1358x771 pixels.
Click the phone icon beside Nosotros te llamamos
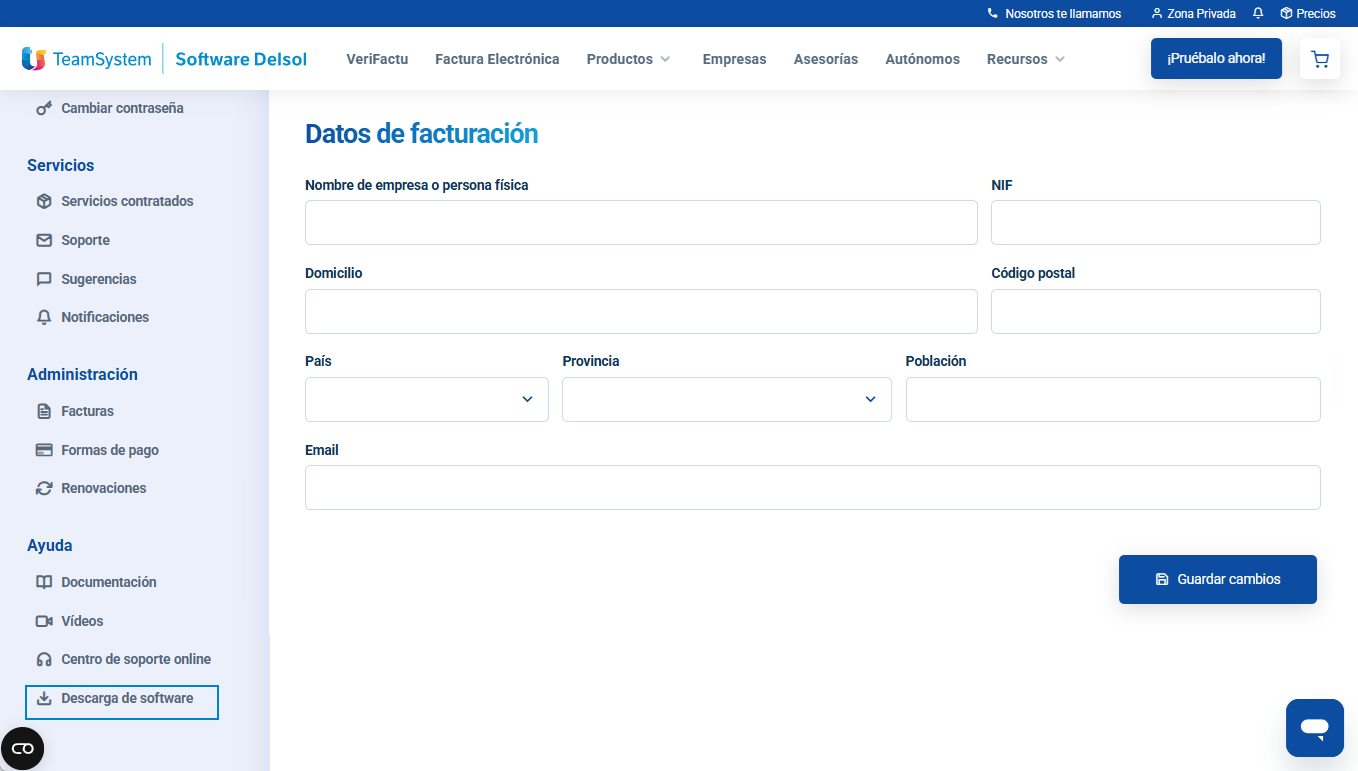993,14
